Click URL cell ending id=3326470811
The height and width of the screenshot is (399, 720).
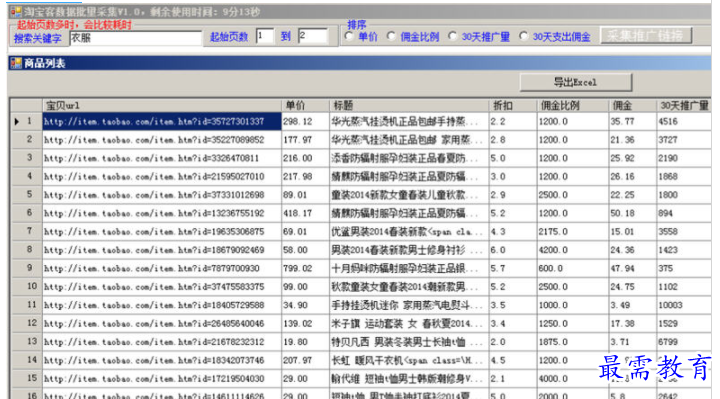162,158
